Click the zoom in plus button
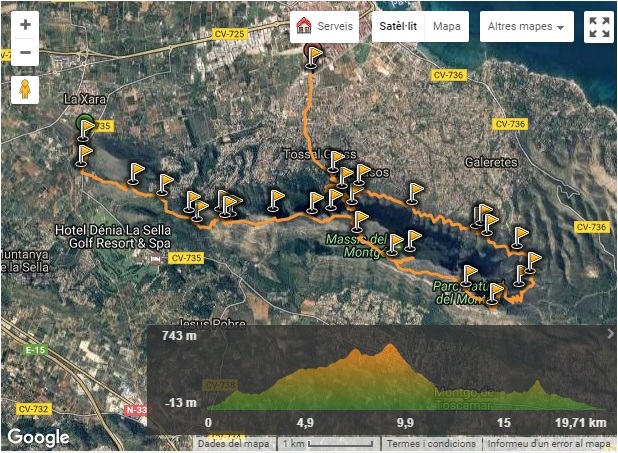This screenshot has width=618, height=453. click(x=25, y=25)
